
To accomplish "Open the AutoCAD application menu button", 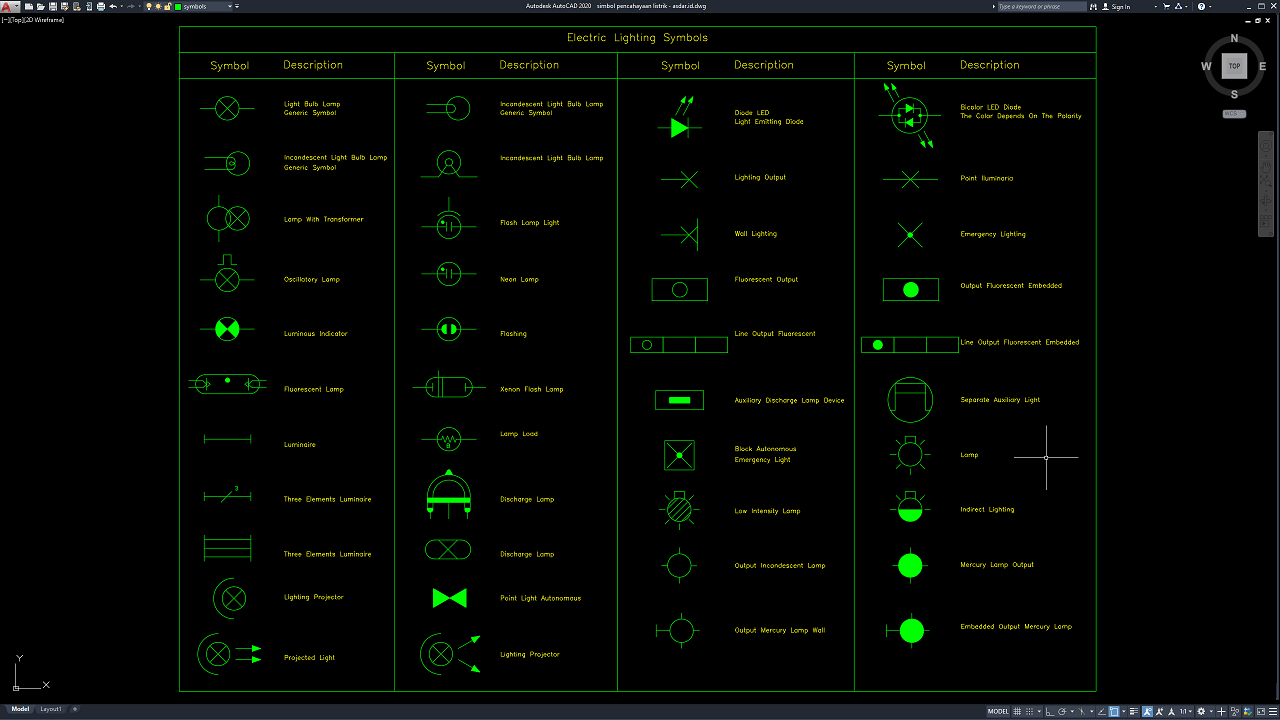I will coord(8,6).
